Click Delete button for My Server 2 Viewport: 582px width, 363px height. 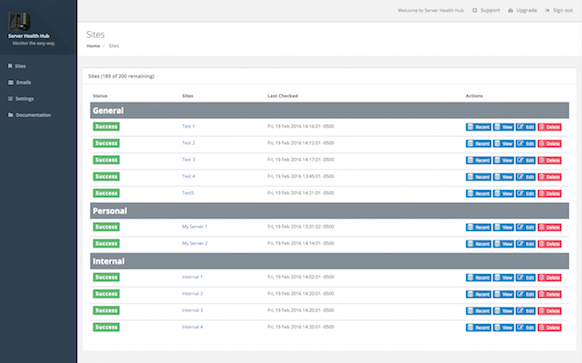click(549, 244)
